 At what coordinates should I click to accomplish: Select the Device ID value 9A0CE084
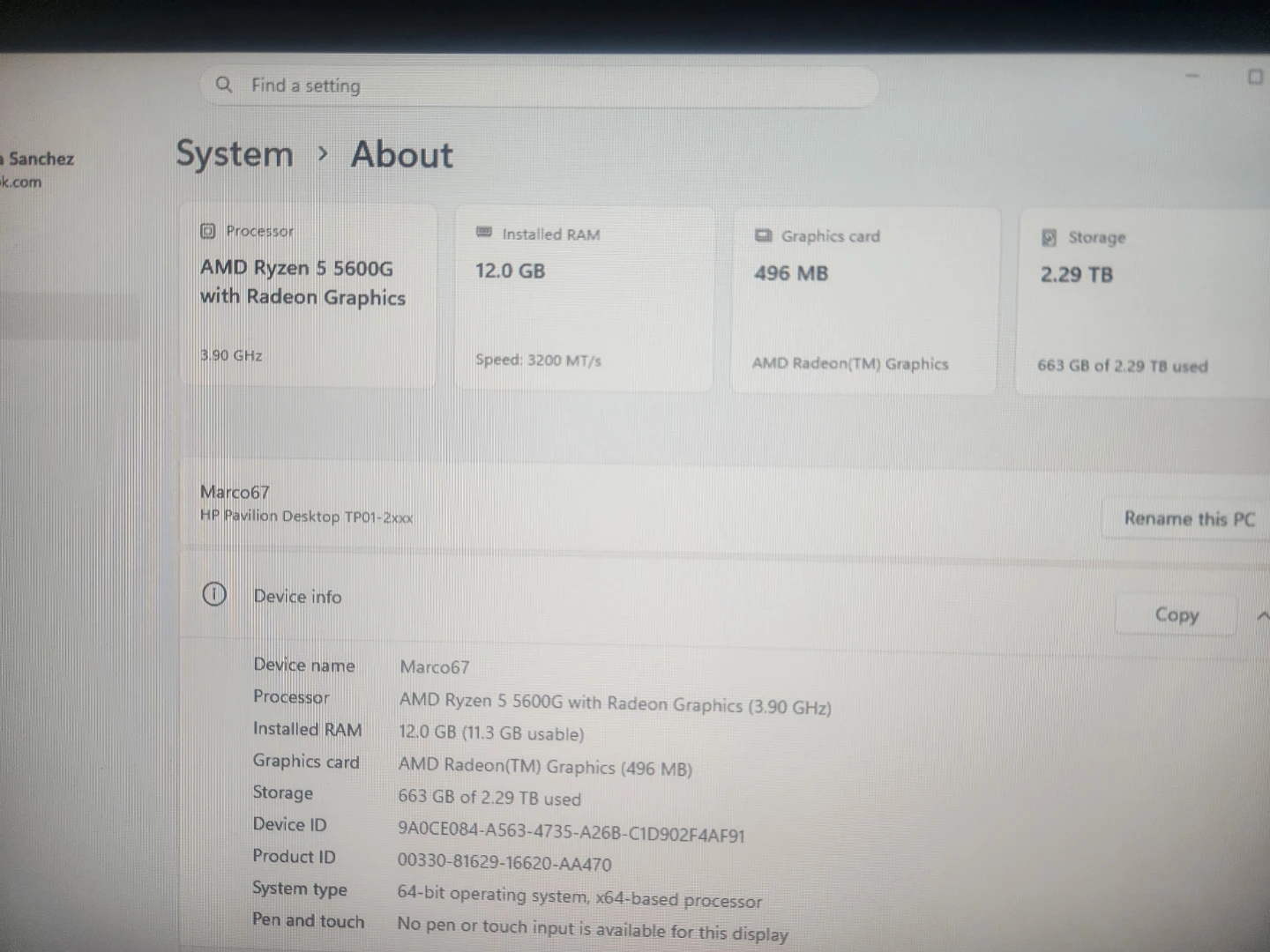[571, 833]
